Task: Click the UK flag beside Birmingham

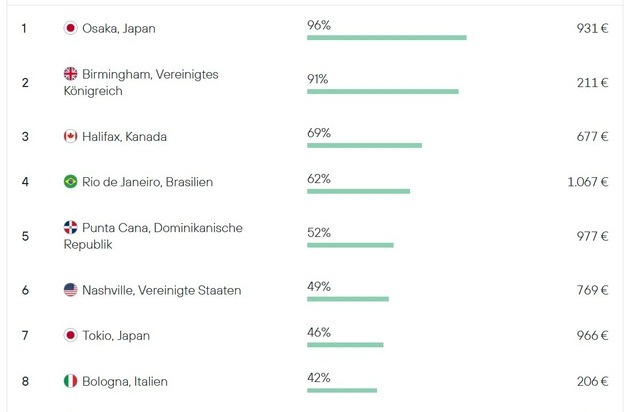Action: pos(70,74)
